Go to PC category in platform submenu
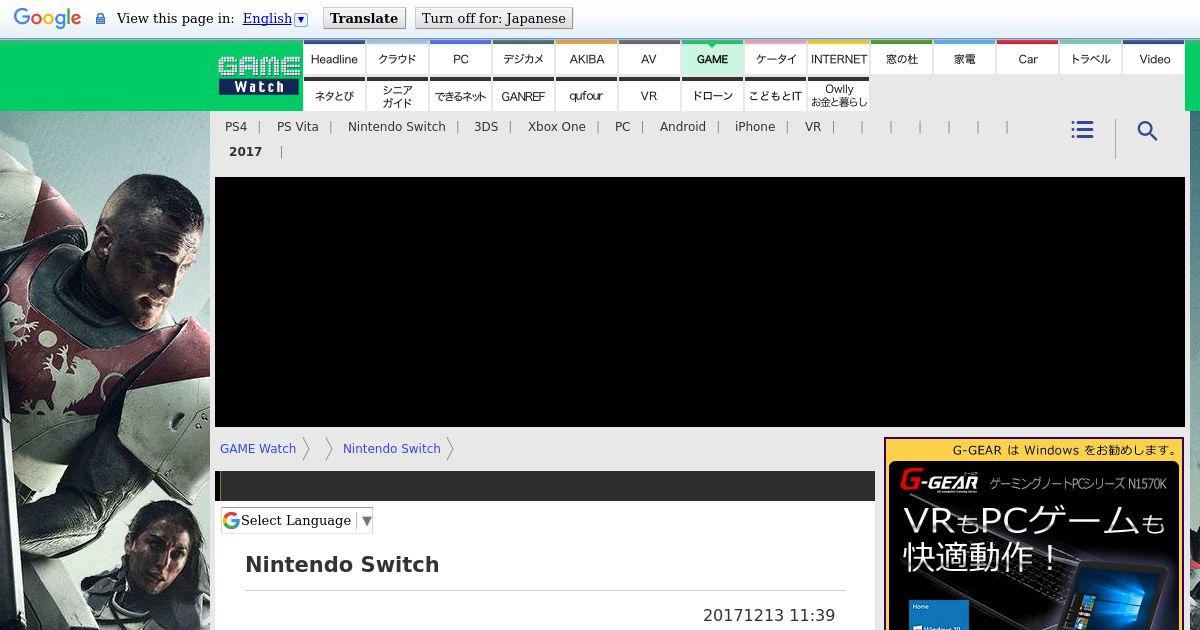 (x=623, y=127)
